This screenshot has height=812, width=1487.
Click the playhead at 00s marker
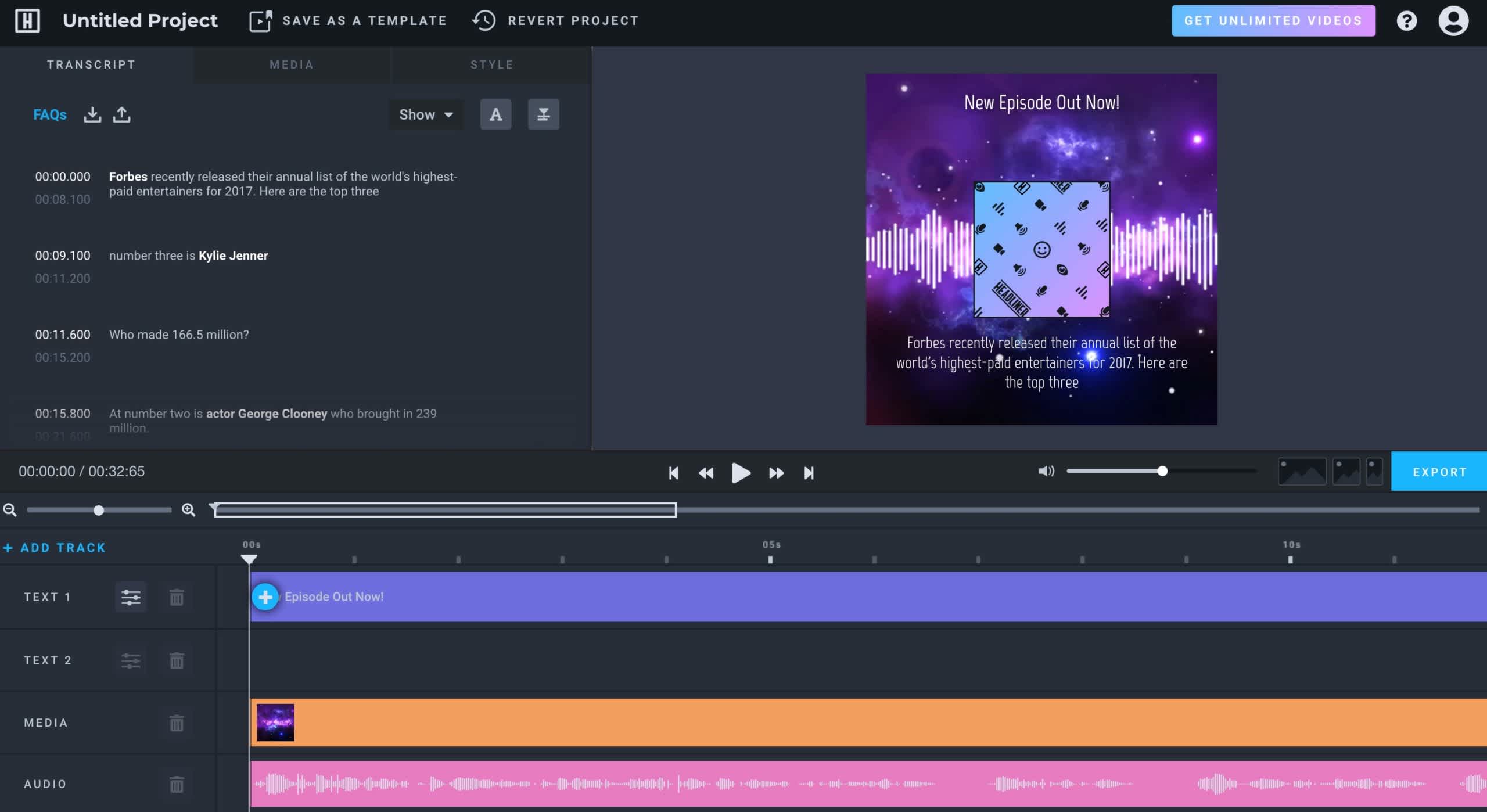click(249, 558)
